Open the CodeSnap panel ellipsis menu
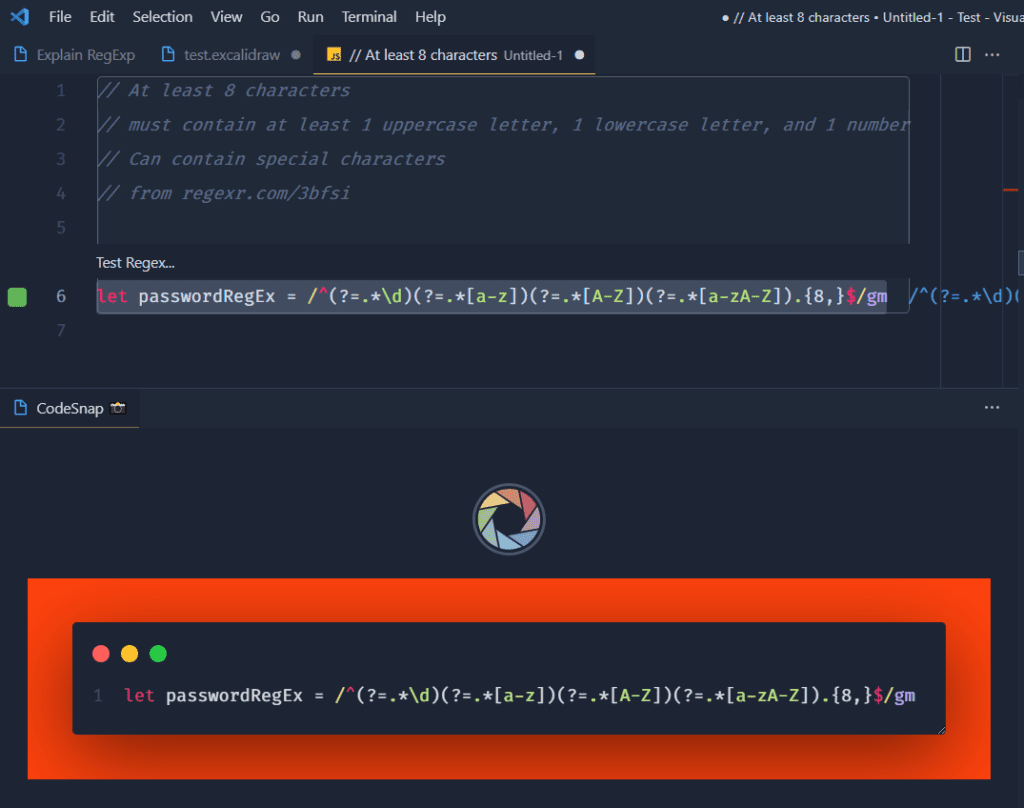 (992, 407)
